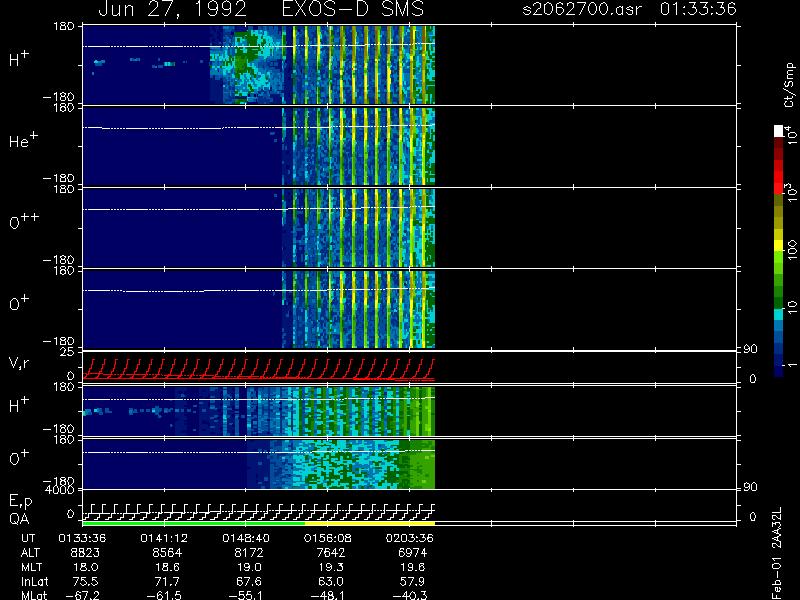Select the MLat value "-40.3"

click(409, 595)
